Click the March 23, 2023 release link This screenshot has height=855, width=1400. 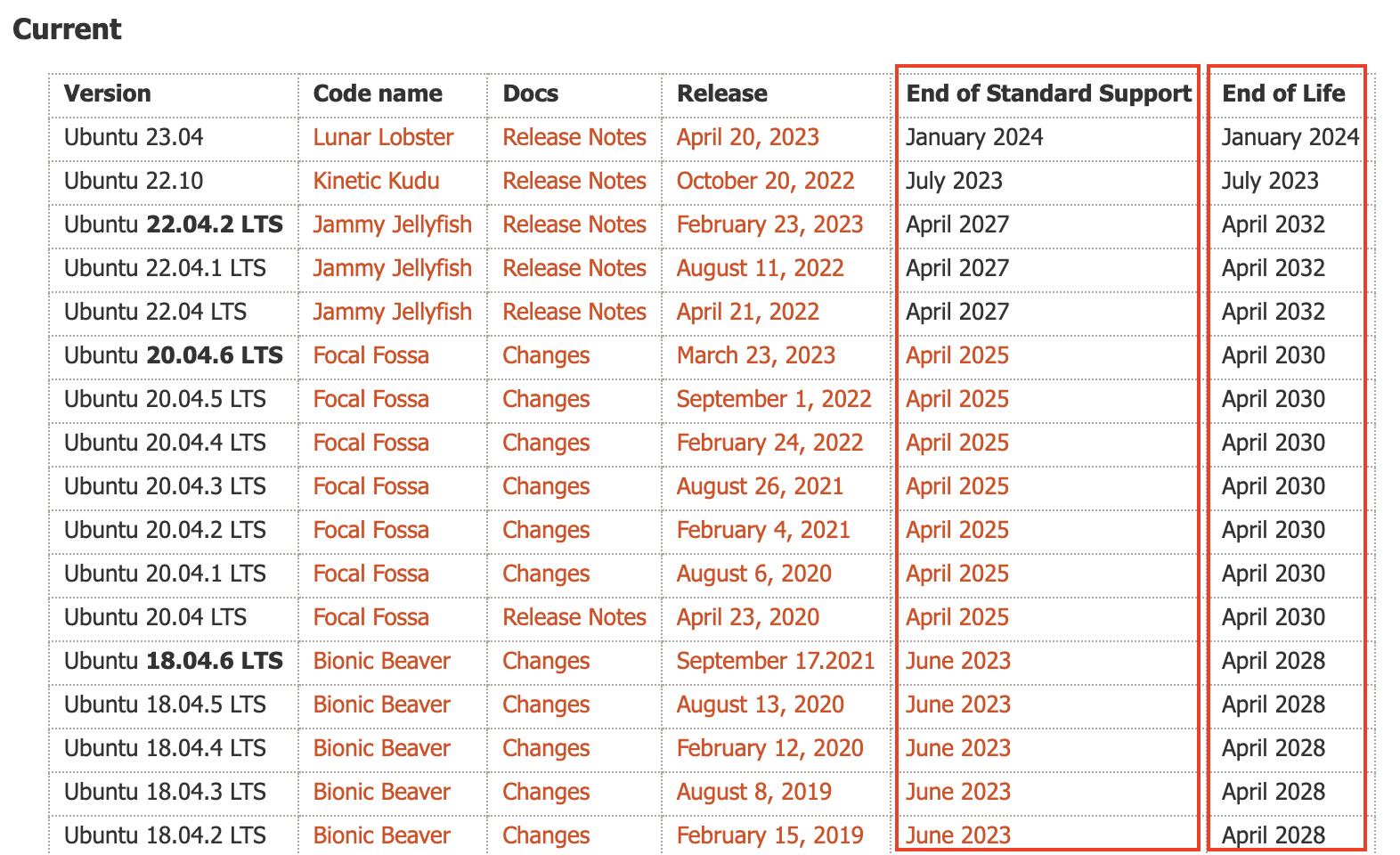click(755, 355)
